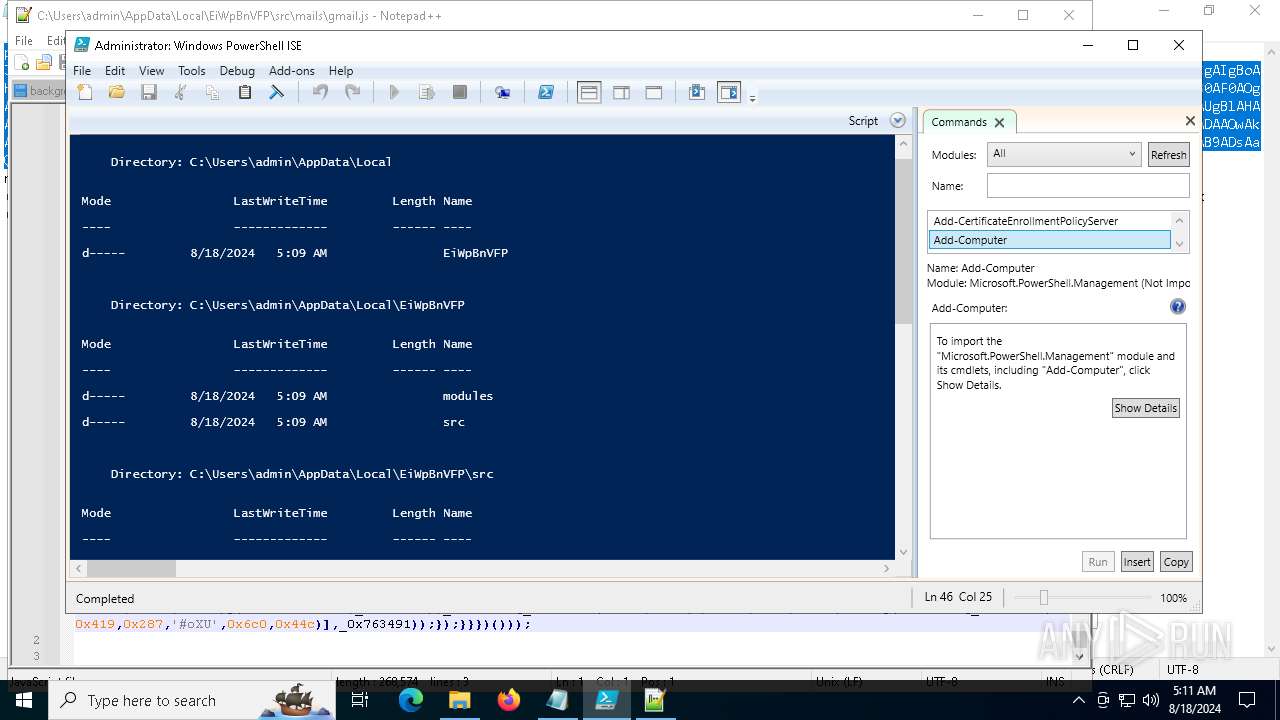Adjust the zoom slider at 100%
Image resolution: width=1280 pixels, height=720 pixels.
(1043, 597)
